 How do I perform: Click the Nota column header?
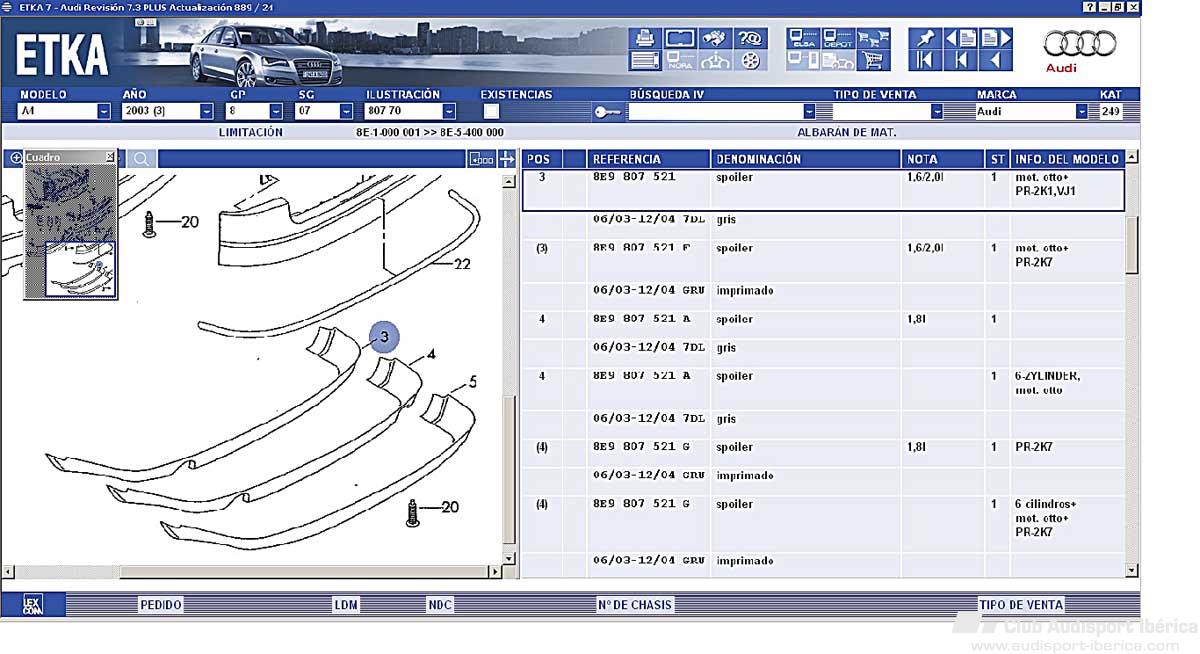[x=943, y=159]
